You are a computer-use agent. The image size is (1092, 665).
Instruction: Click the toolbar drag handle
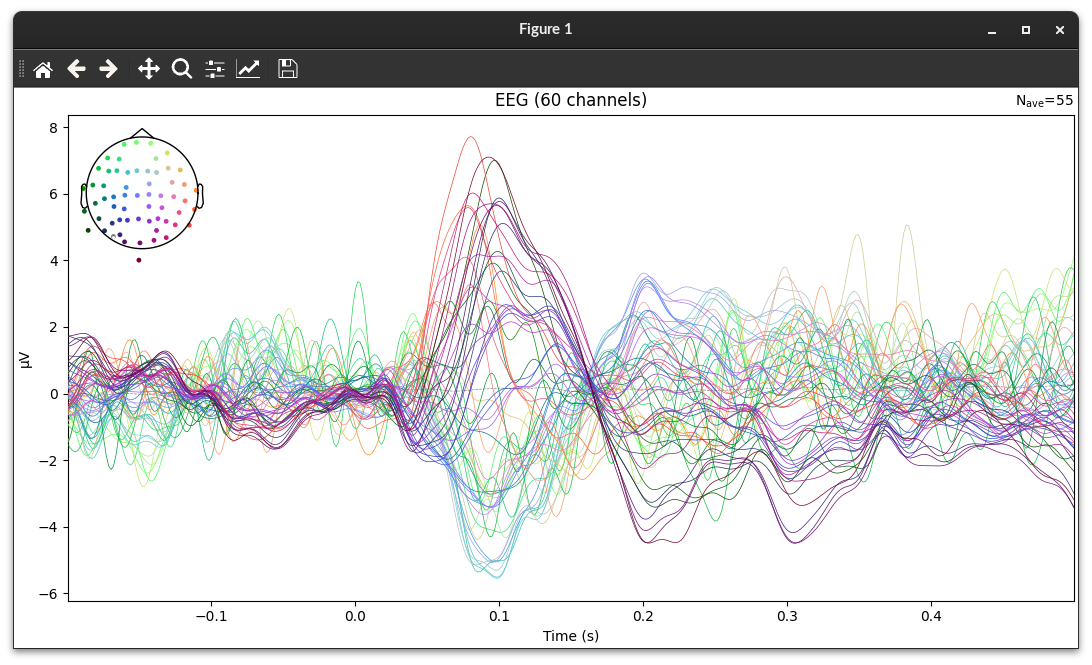point(19,68)
